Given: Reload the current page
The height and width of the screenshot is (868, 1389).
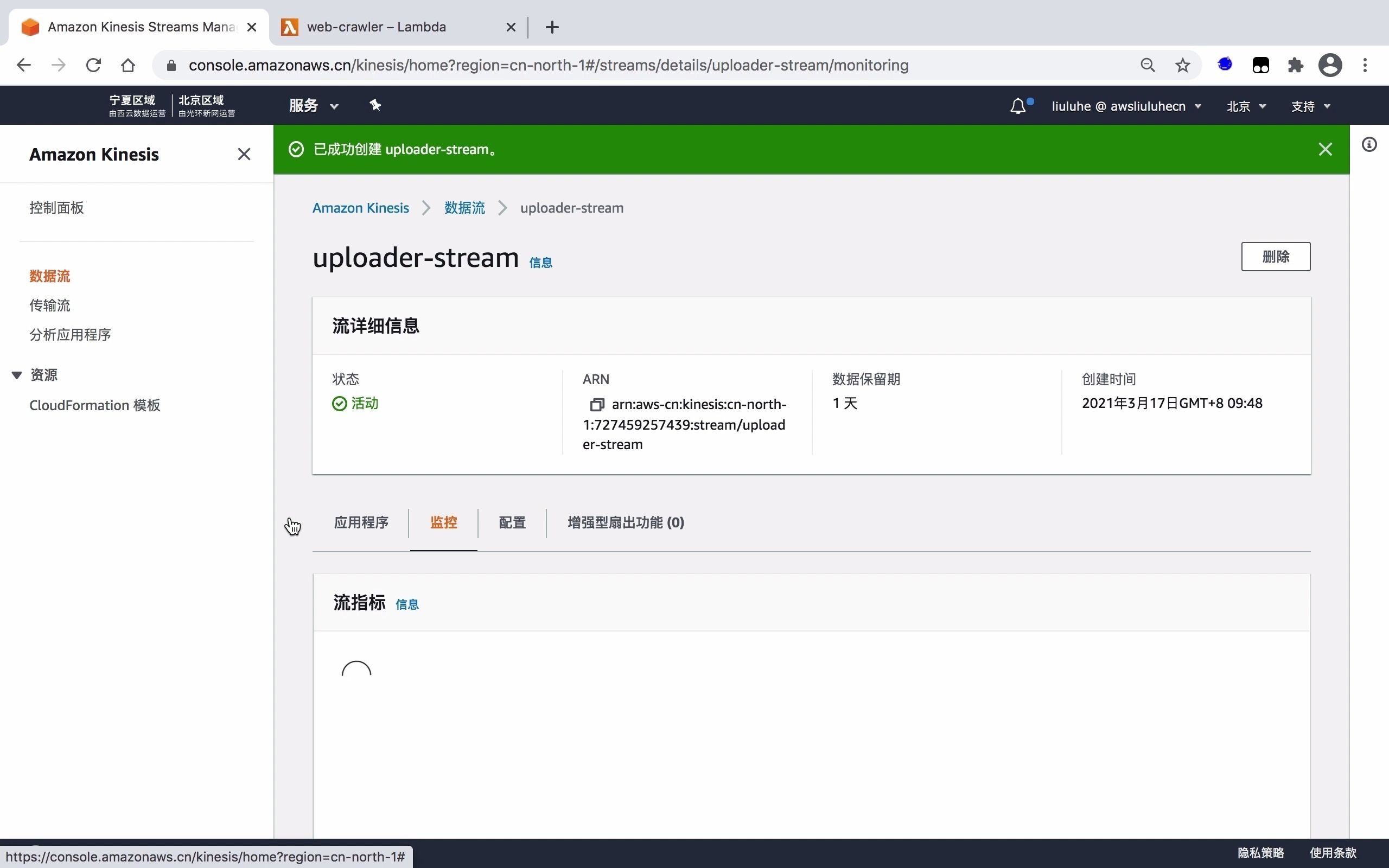Looking at the screenshot, I should point(93,65).
